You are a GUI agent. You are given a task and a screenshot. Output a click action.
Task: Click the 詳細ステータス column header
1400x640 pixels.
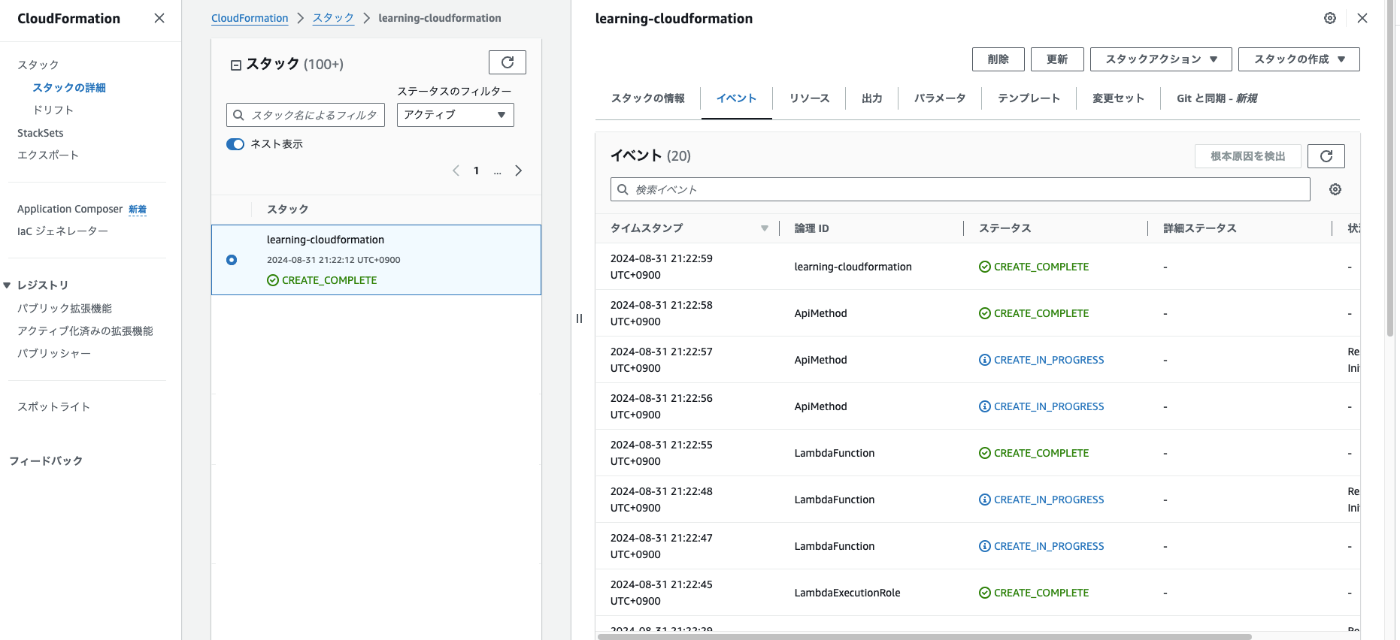point(1200,229)
